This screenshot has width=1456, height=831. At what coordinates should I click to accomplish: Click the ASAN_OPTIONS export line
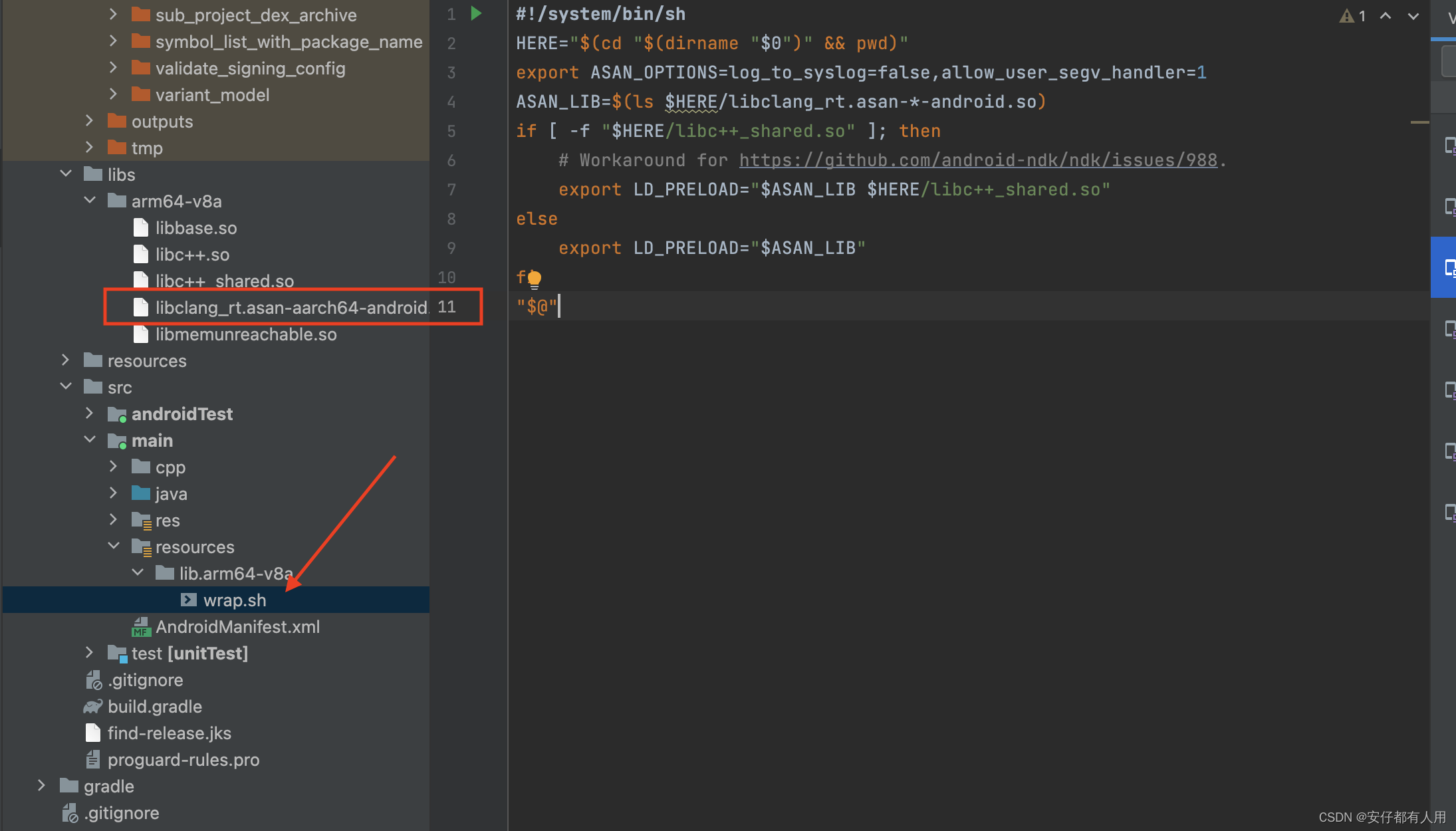pyautogui.click(x=861, y=72)
